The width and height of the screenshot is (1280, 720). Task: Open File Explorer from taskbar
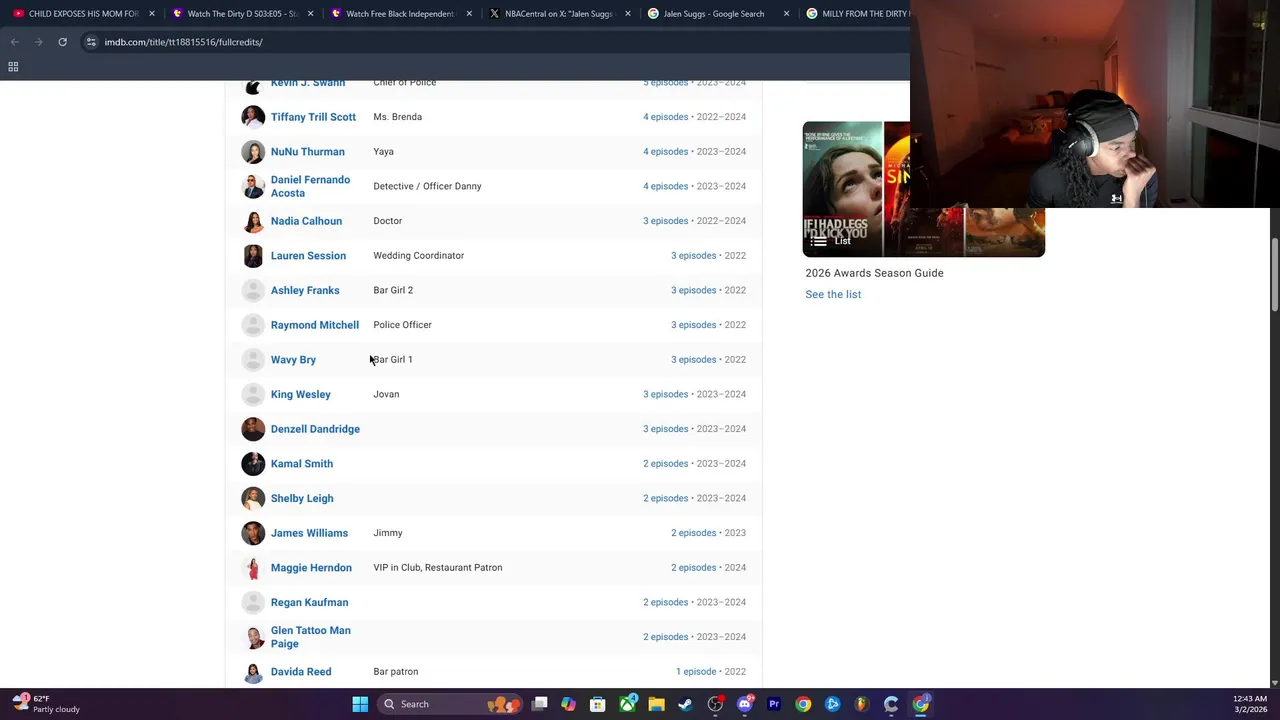(656, 704)
